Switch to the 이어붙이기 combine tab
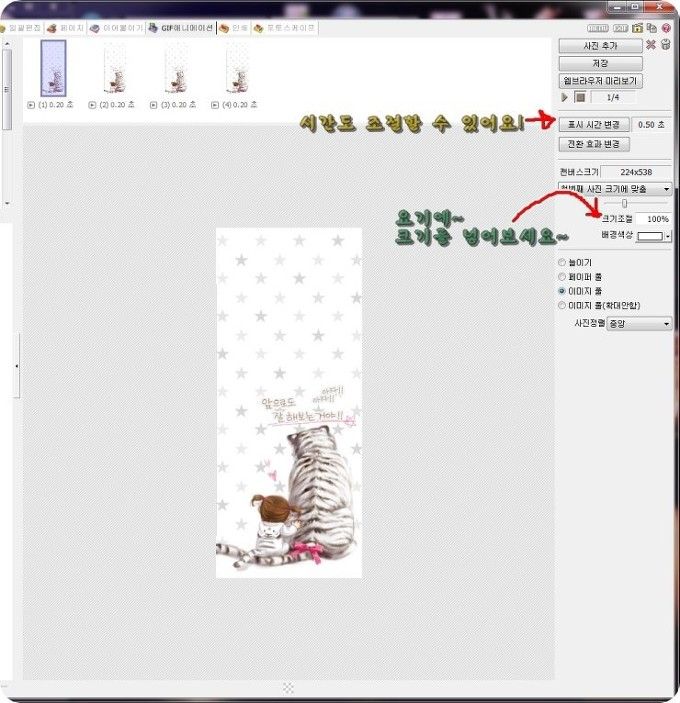Screen dimensions: 680x703 (116, 28)
